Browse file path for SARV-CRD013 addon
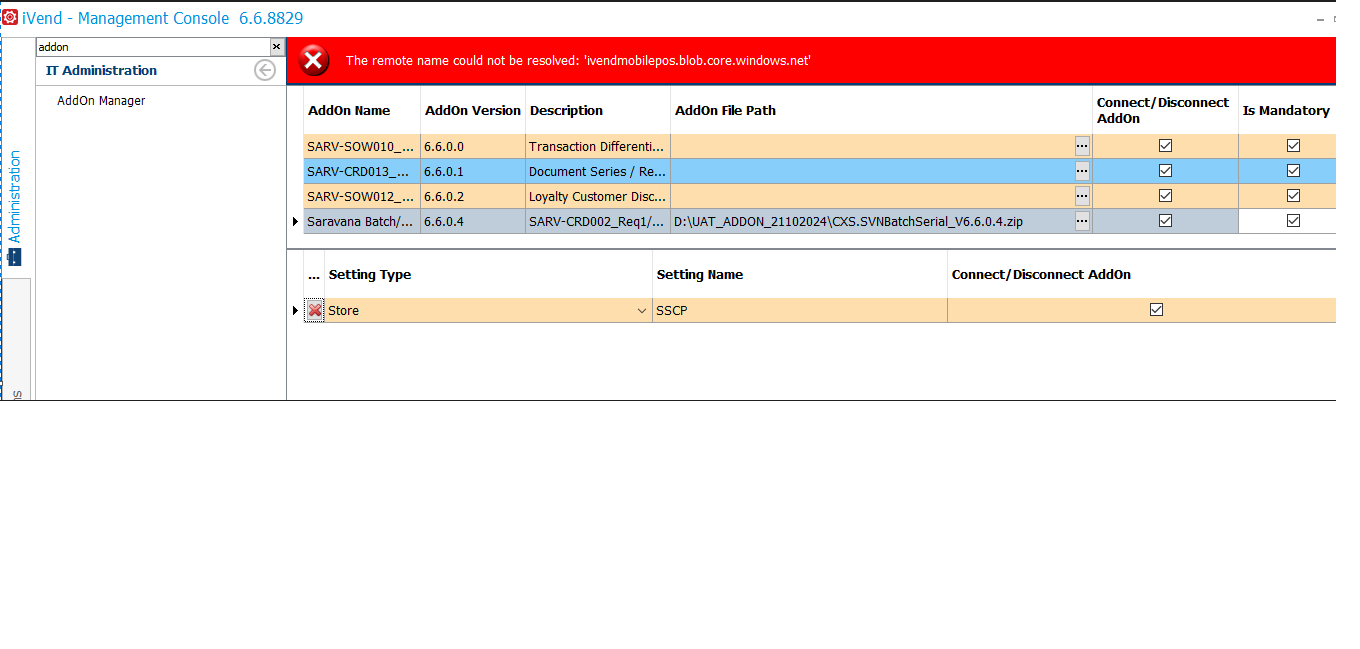 click(1082, 171)
